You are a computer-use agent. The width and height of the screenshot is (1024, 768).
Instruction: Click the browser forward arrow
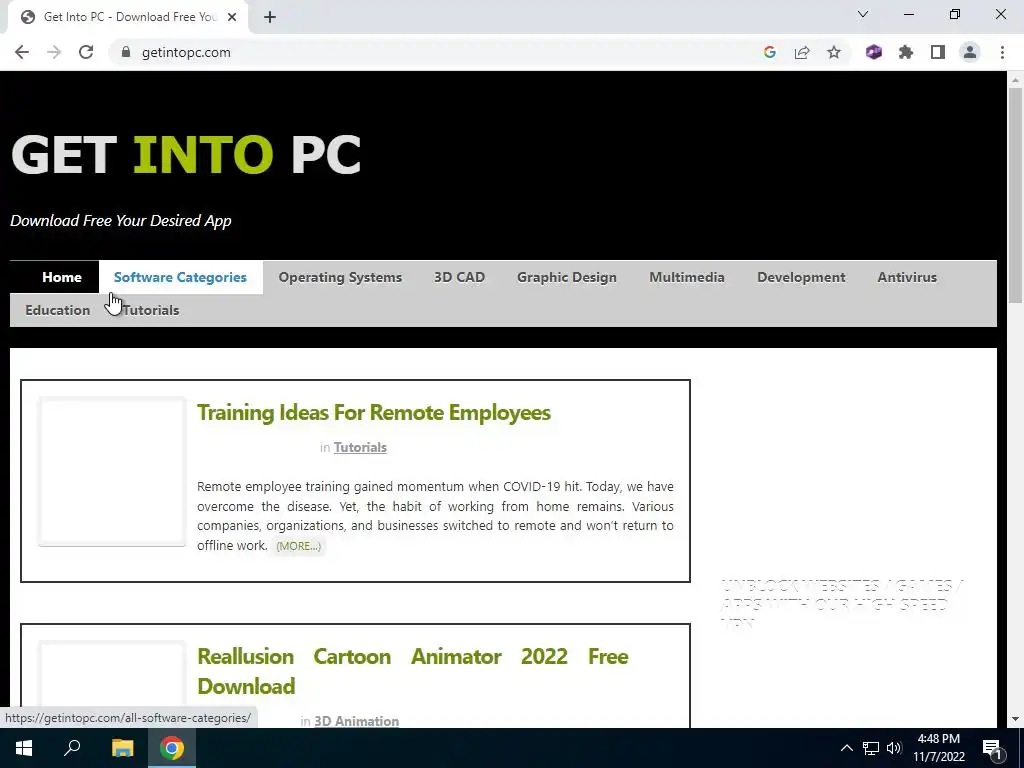(x=54, y=52)
